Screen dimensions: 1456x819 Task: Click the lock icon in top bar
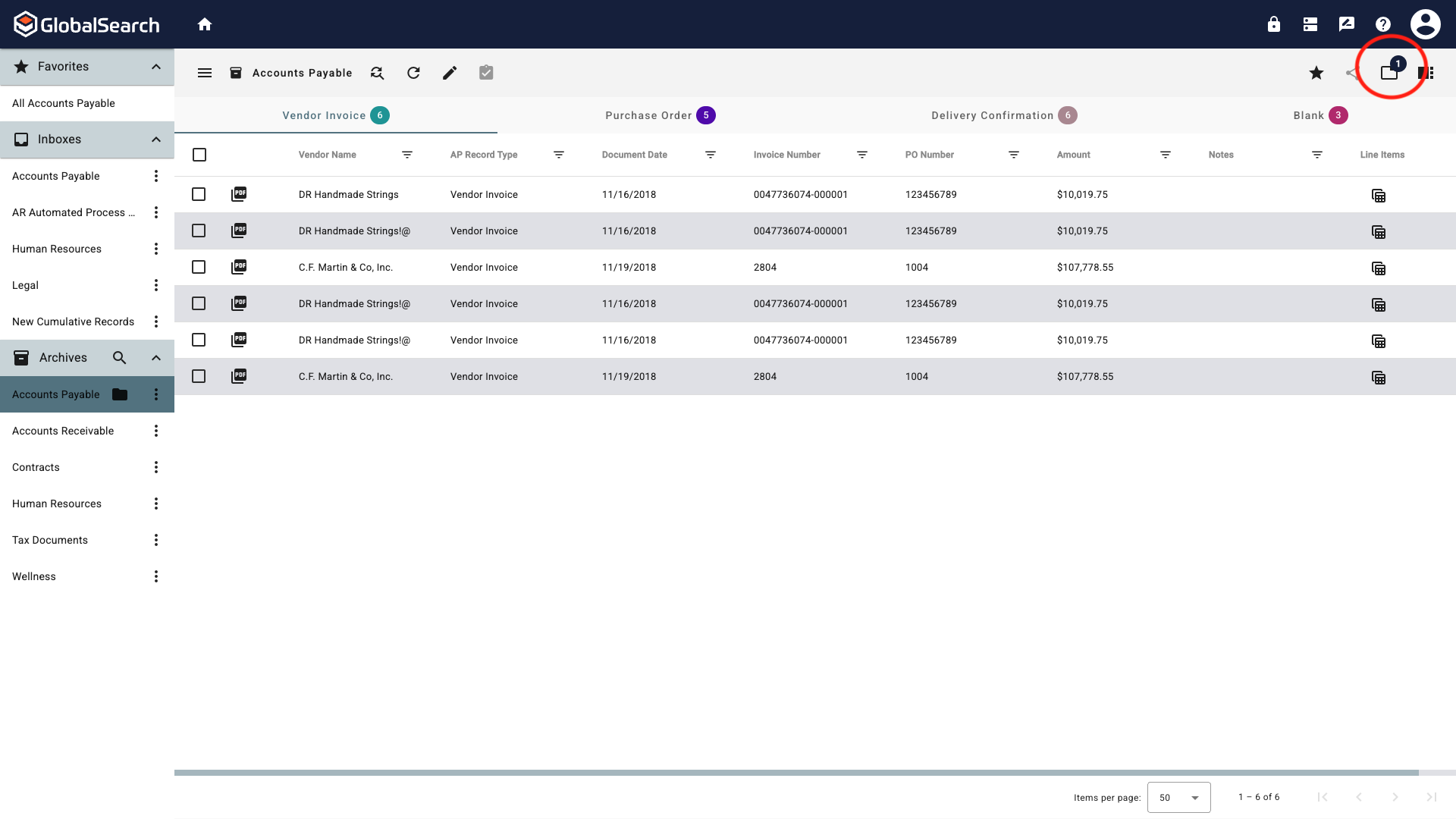(1274, 24)
